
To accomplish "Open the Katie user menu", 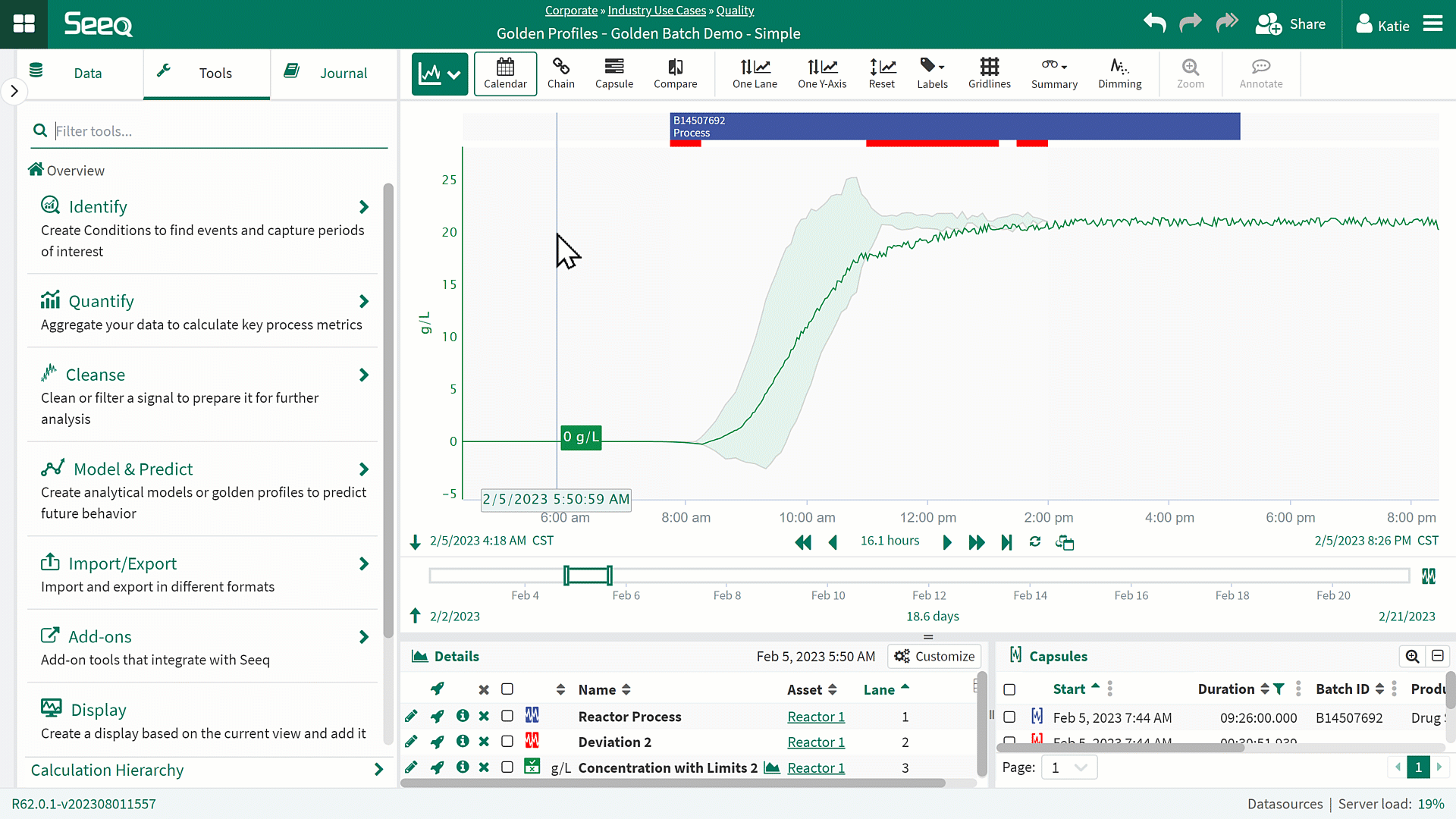I will click(x=1382, y=24).
